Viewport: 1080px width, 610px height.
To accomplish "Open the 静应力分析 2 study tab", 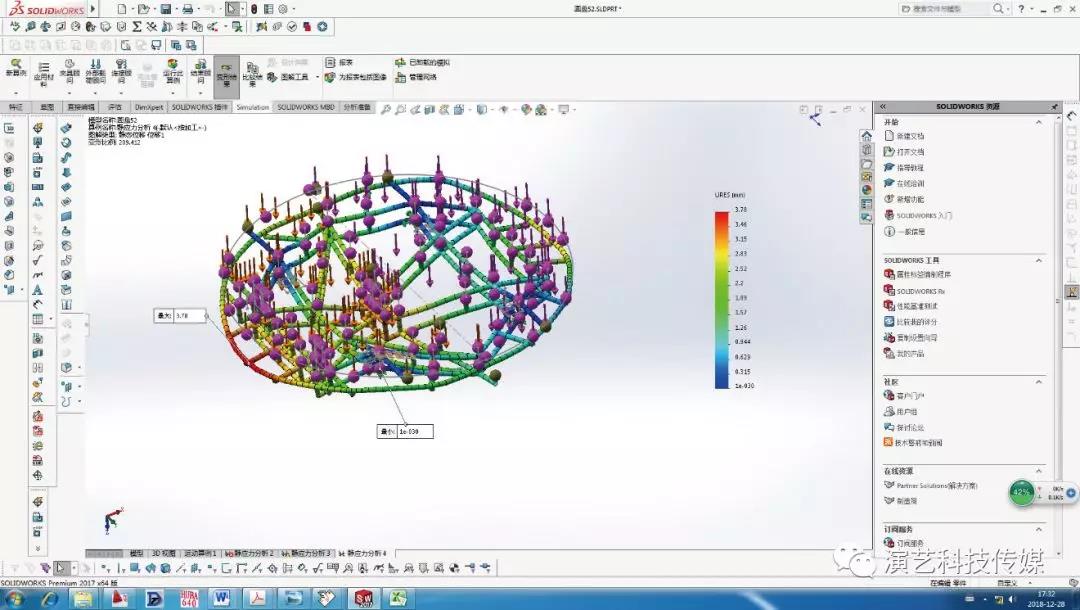I will pos(249,553).
